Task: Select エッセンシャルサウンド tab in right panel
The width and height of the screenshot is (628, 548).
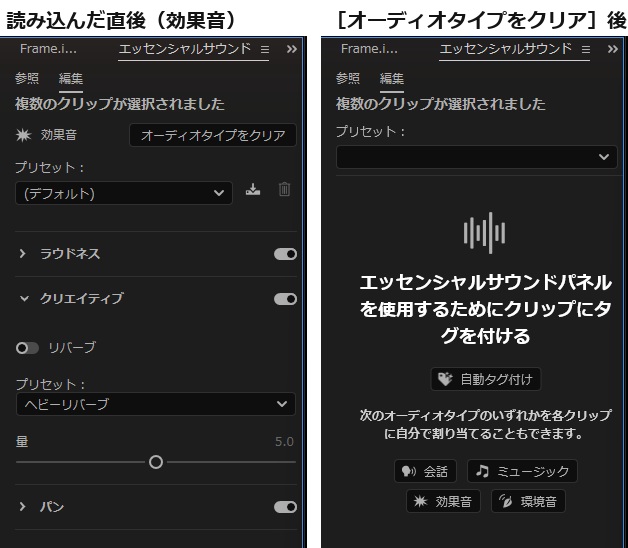Action: coord(506,49)
